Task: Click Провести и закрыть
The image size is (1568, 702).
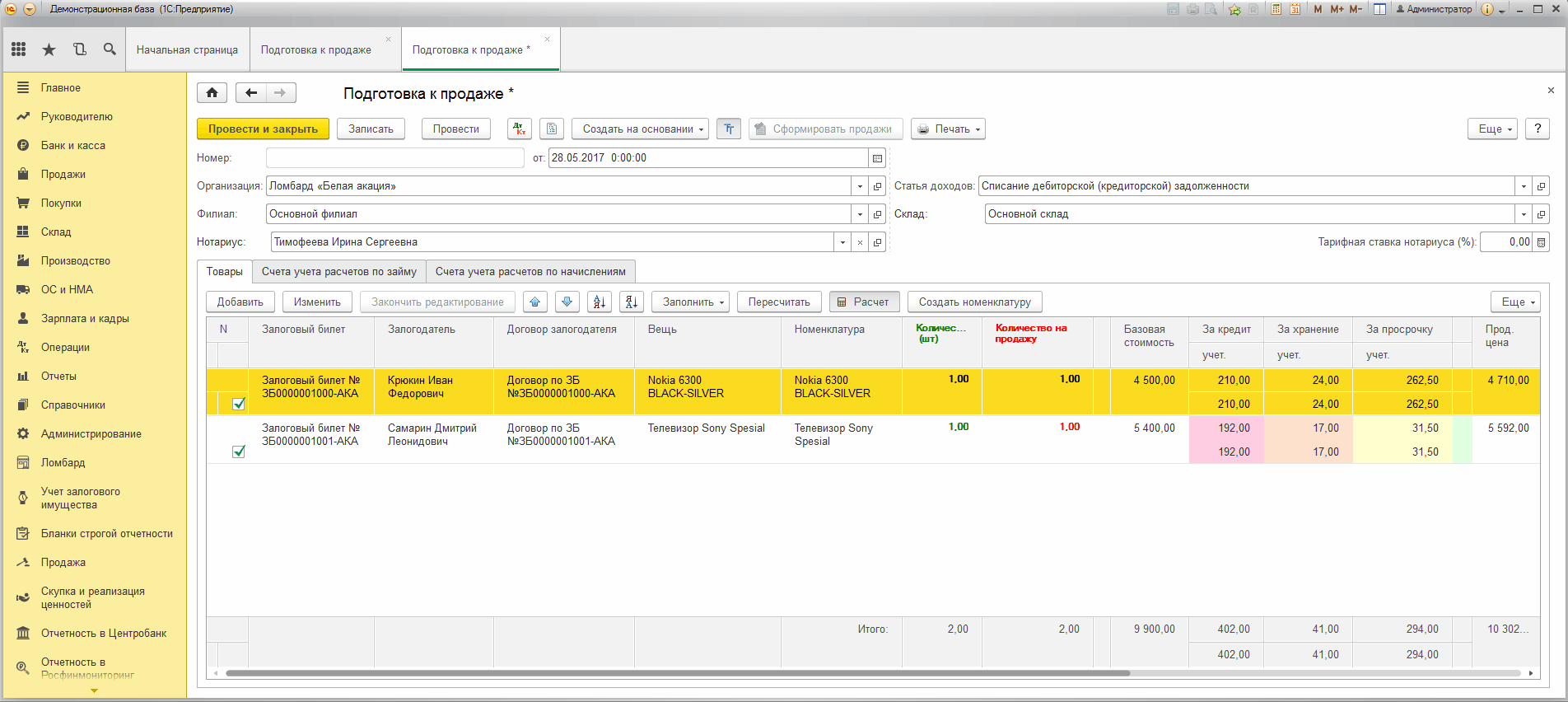Action: pos(263,129)
